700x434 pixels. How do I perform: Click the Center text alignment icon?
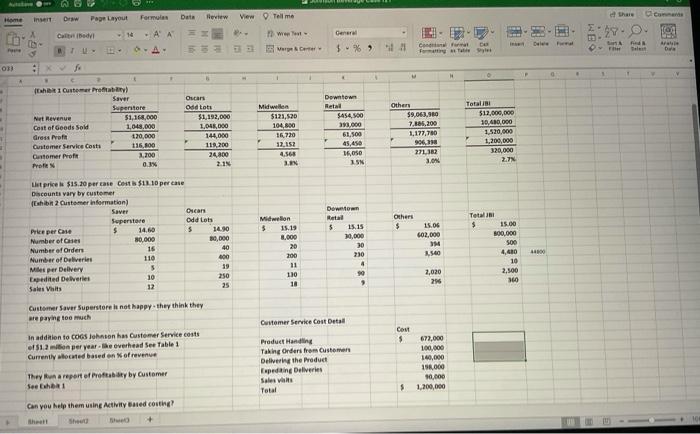point(204,50)
